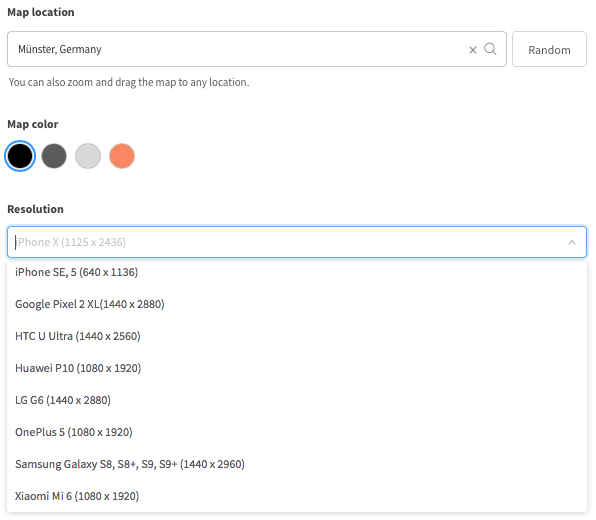Select the black map color swatch
Viewport: 596px width, 520px height.
[20, 156]
